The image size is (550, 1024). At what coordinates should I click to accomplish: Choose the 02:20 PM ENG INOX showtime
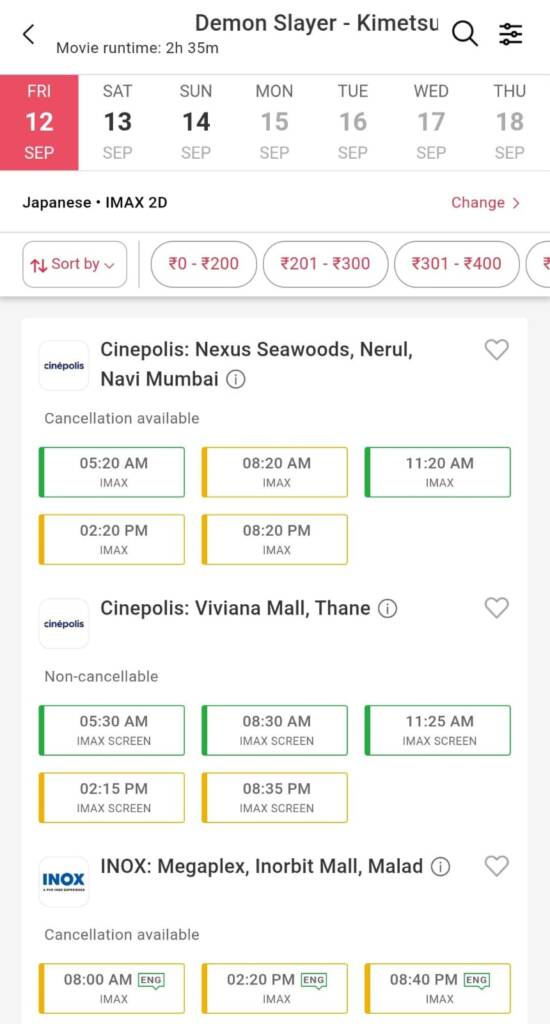[x=274, y=988]
